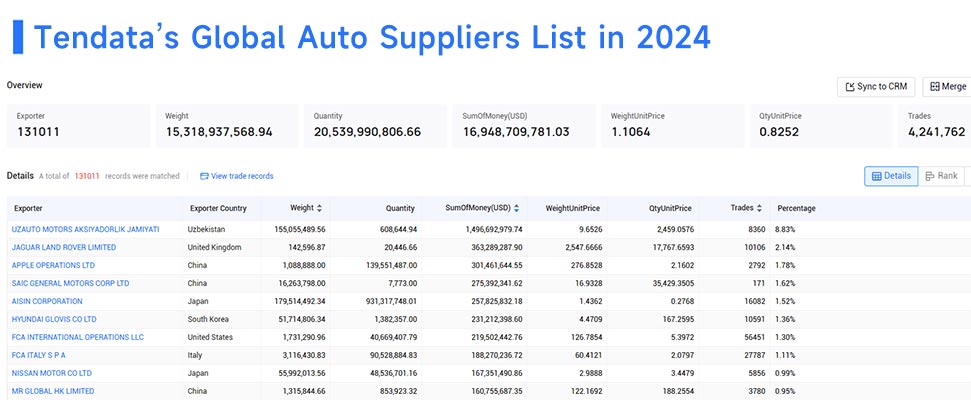Click the 27787 trades cell
Viewport: 971px width, 410px height.
tap(755, 355)
